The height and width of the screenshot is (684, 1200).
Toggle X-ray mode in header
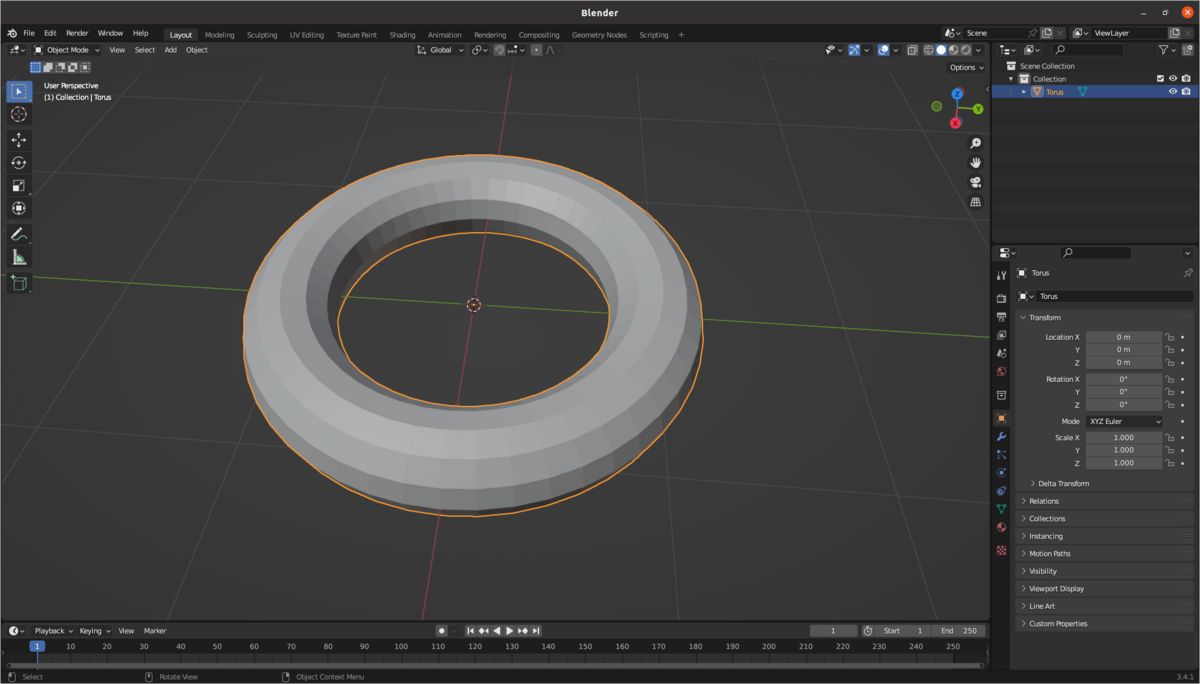(x=912, y=50)
